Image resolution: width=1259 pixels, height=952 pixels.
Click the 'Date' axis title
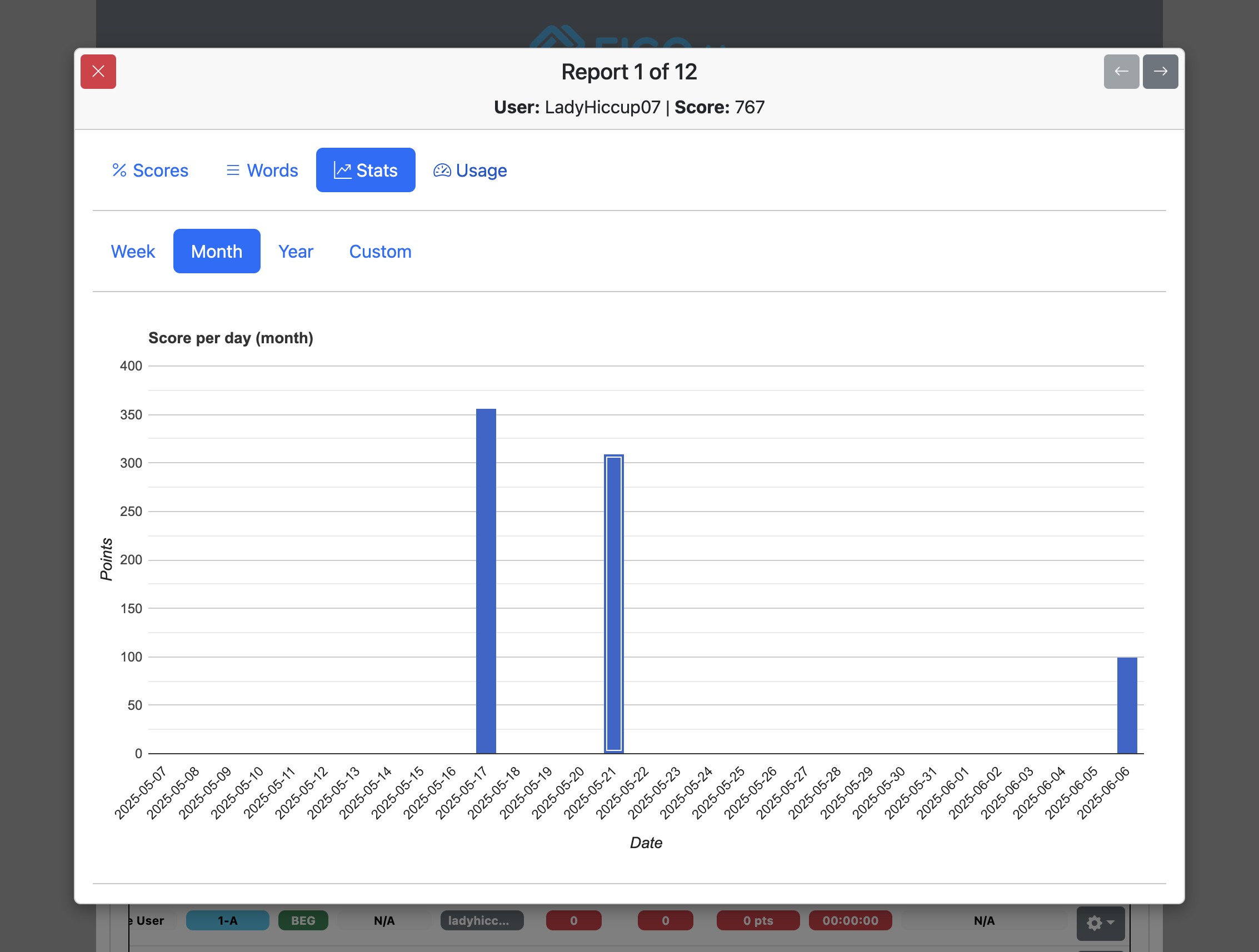646,843
